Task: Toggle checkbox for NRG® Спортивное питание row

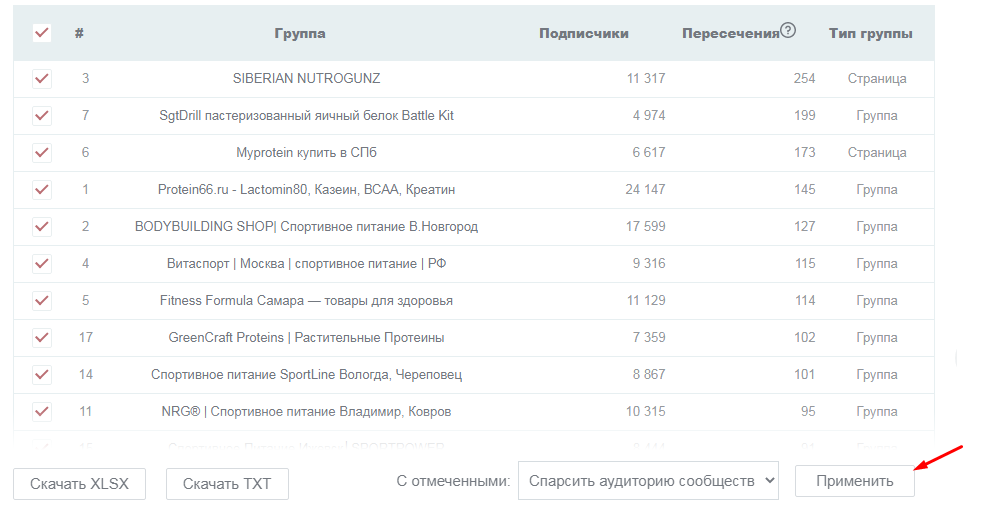Action: coord(42,411)
